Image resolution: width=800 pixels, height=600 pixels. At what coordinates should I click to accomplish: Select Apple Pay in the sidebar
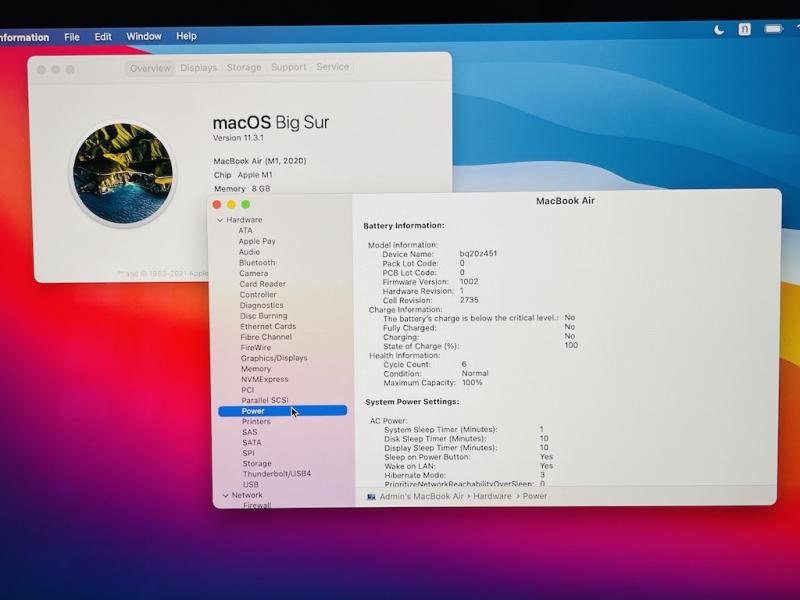pyautogui.click(x=257, y=241)
